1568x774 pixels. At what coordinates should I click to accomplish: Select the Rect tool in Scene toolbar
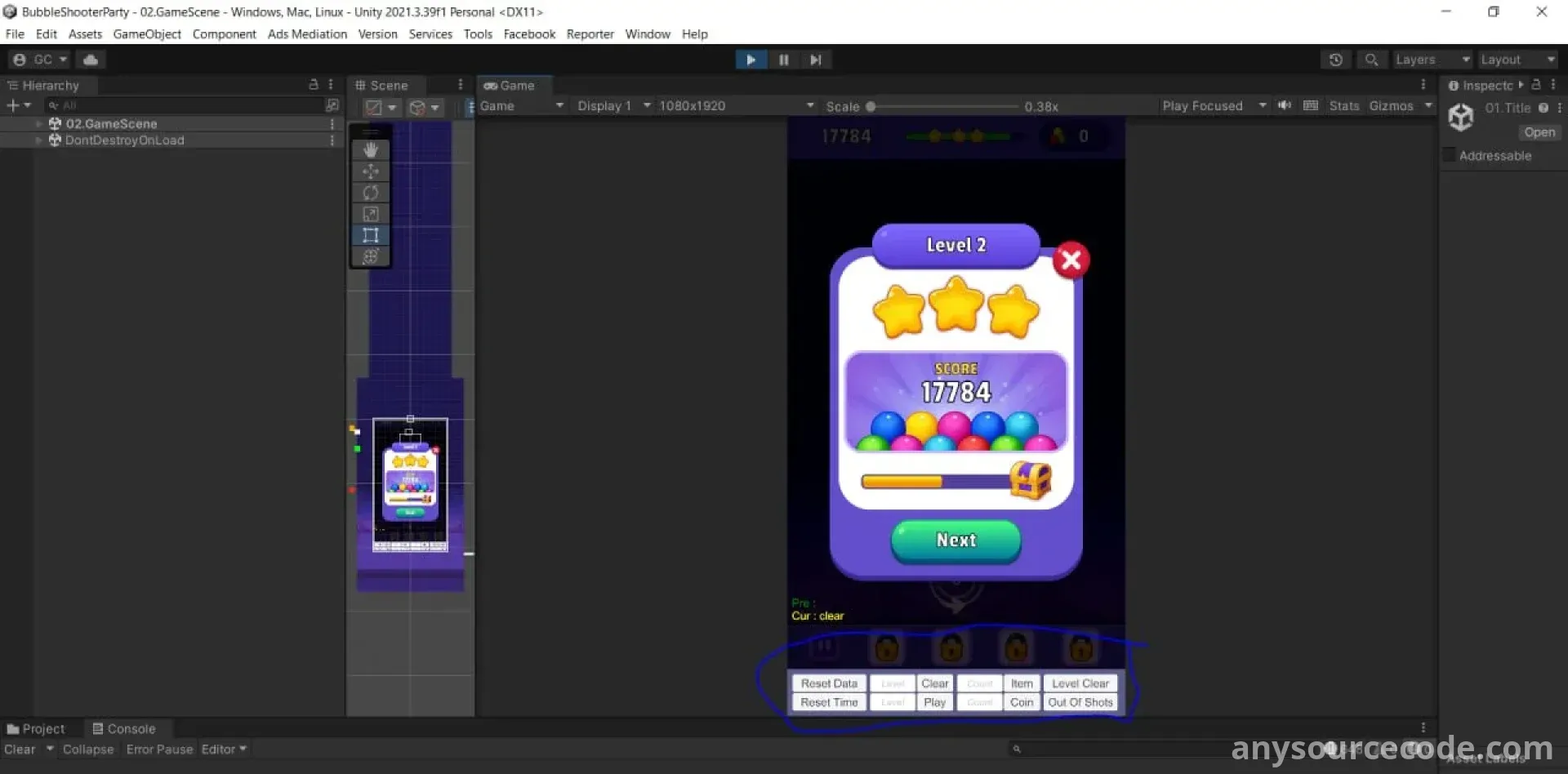click(370, 235)
